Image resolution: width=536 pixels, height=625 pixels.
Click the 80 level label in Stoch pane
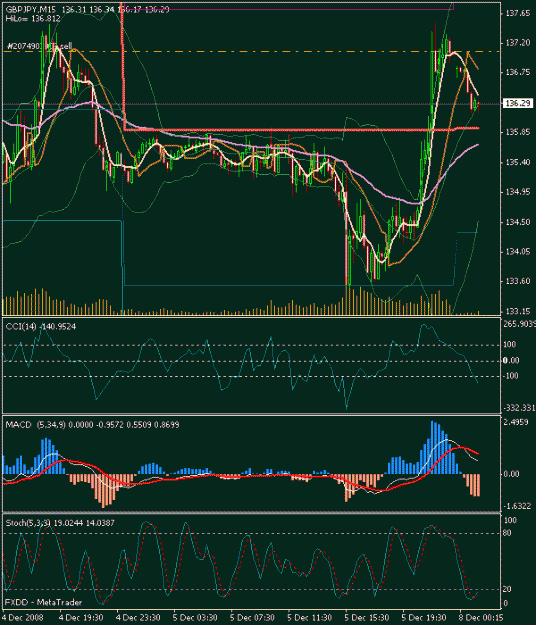507,533
